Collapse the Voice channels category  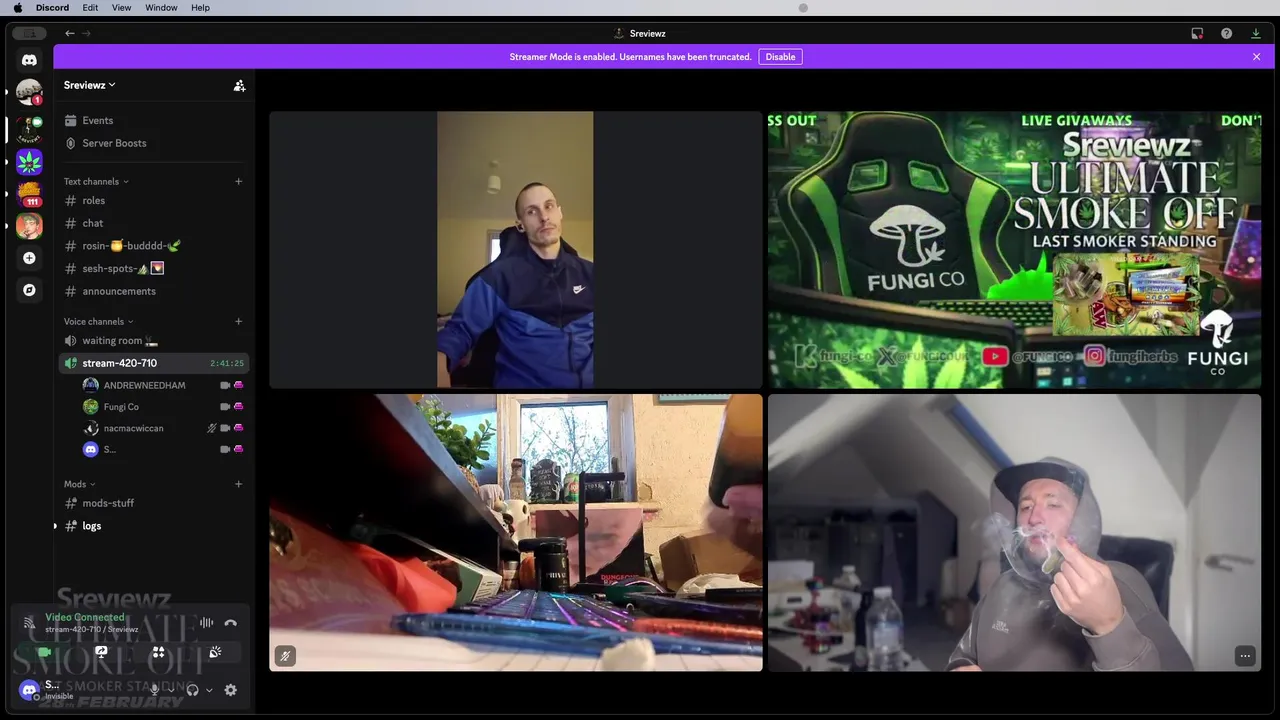[x=98, y=321]
